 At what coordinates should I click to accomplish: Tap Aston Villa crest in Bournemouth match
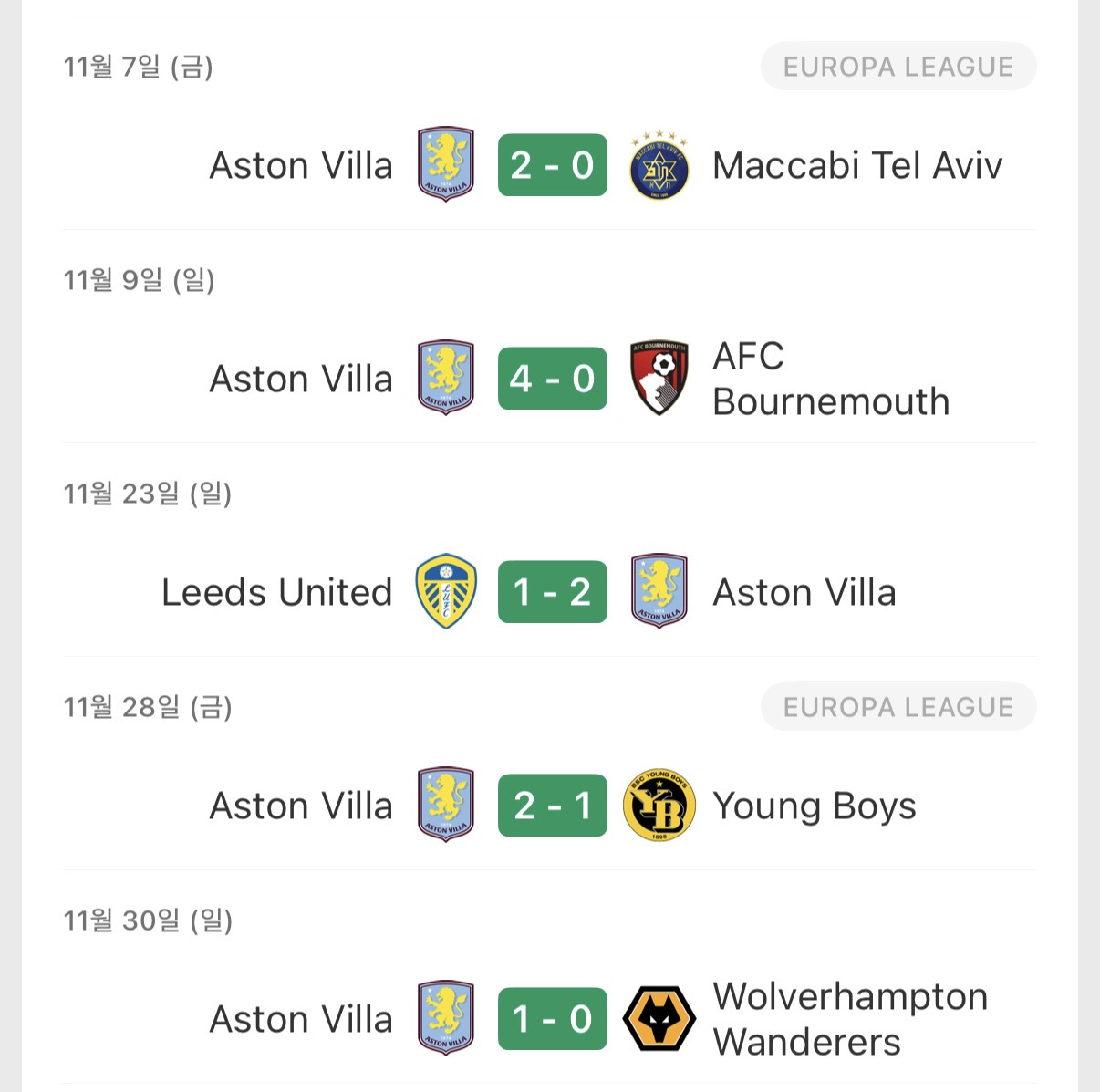[446, 378]
